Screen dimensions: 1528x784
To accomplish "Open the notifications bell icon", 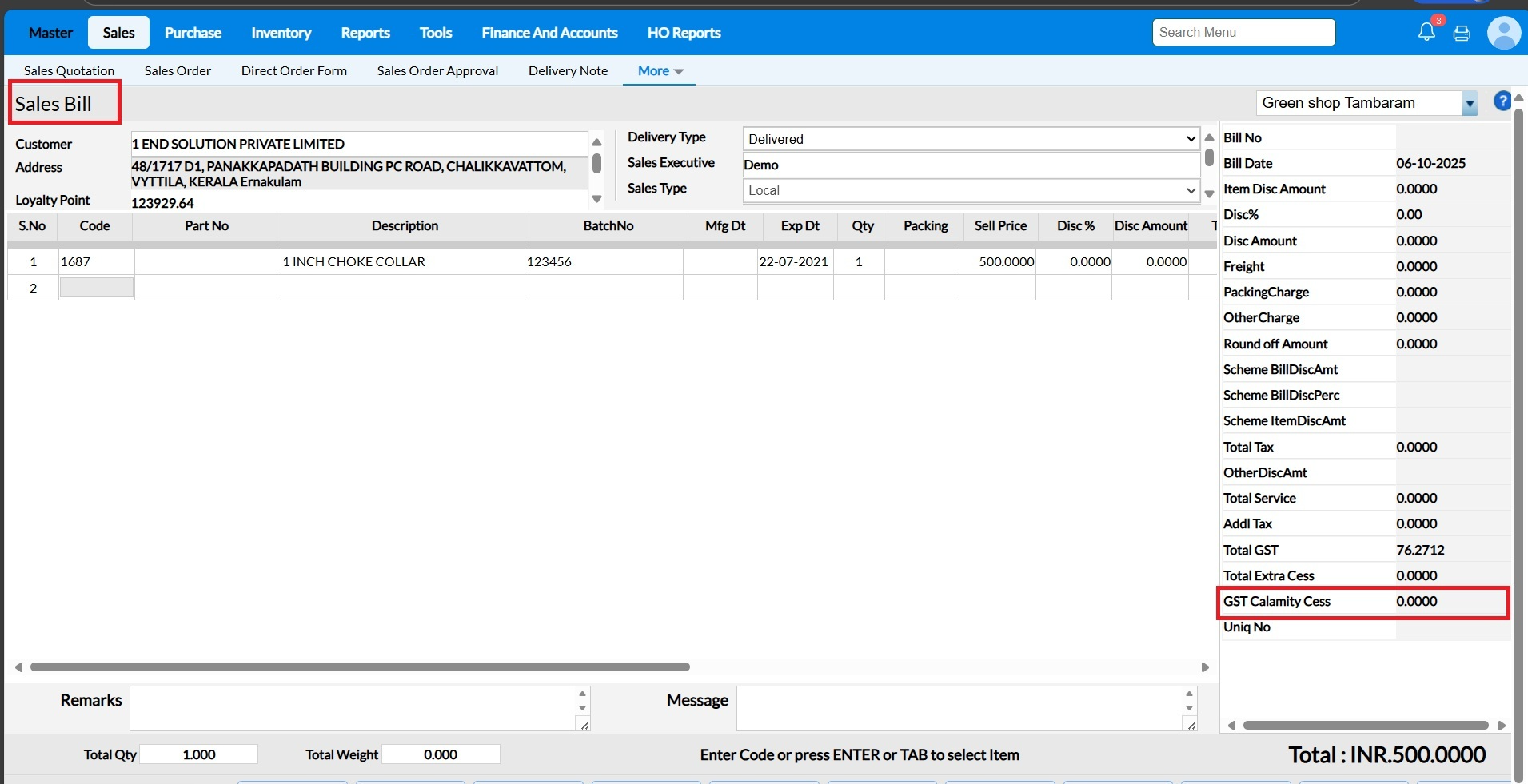I will [x=1426, y=32].
